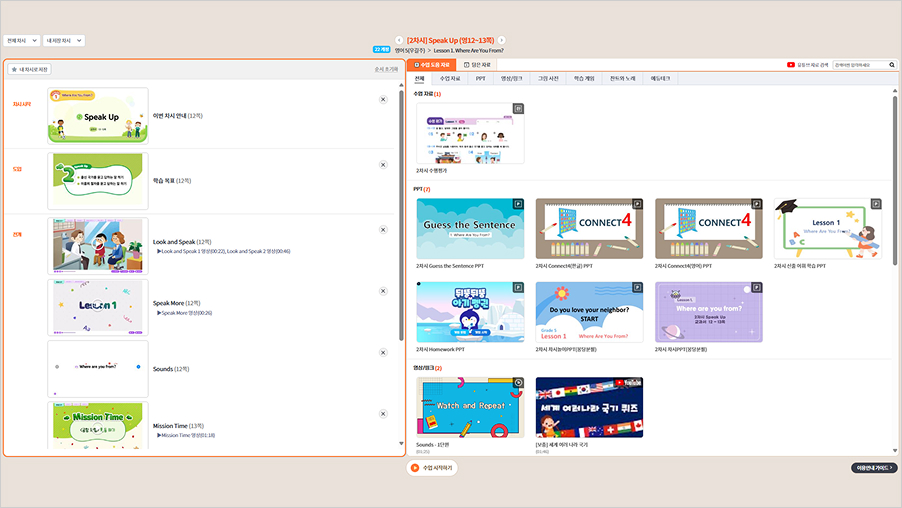Open the 이용안내 가이드 link
Screen dimensions: 902x508
(x=873, y=468)
